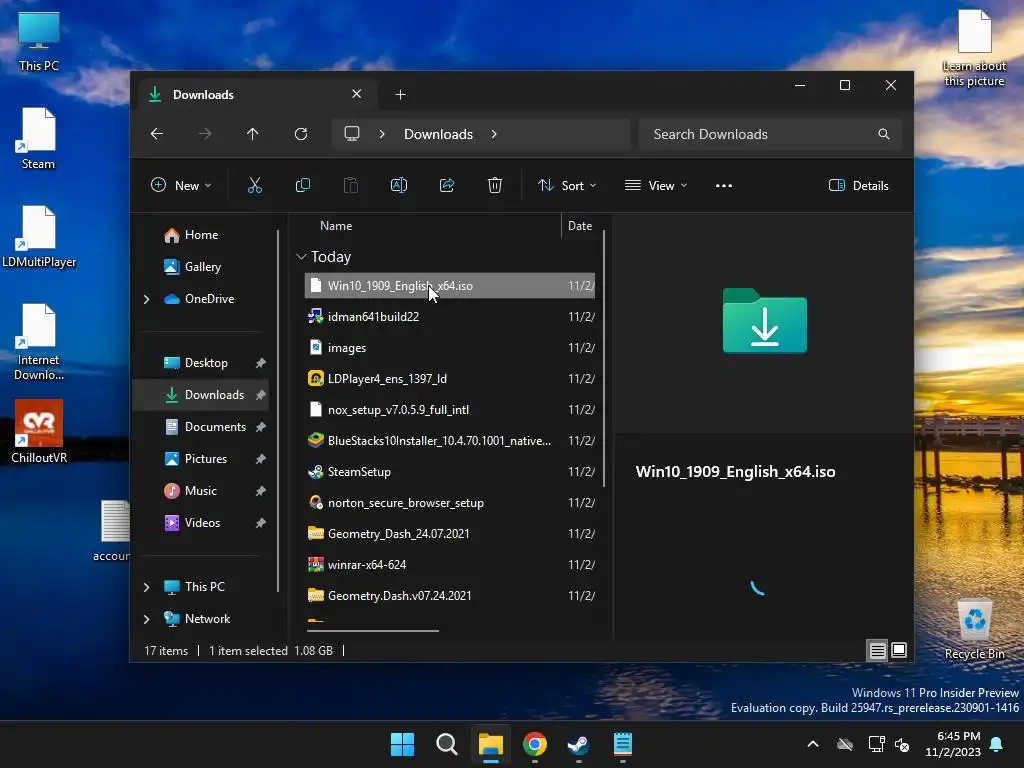1024x768 pixels.
Task: Open the Sort dropdown
Action: pyautogui.click(x=567, y=185)
